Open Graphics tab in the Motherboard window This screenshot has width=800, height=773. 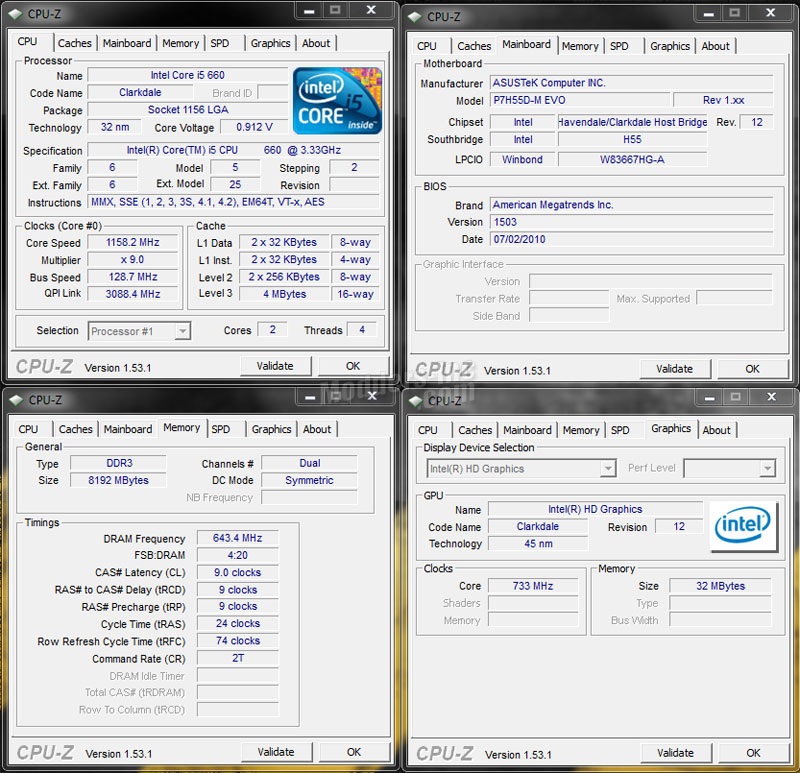(670, 46)
